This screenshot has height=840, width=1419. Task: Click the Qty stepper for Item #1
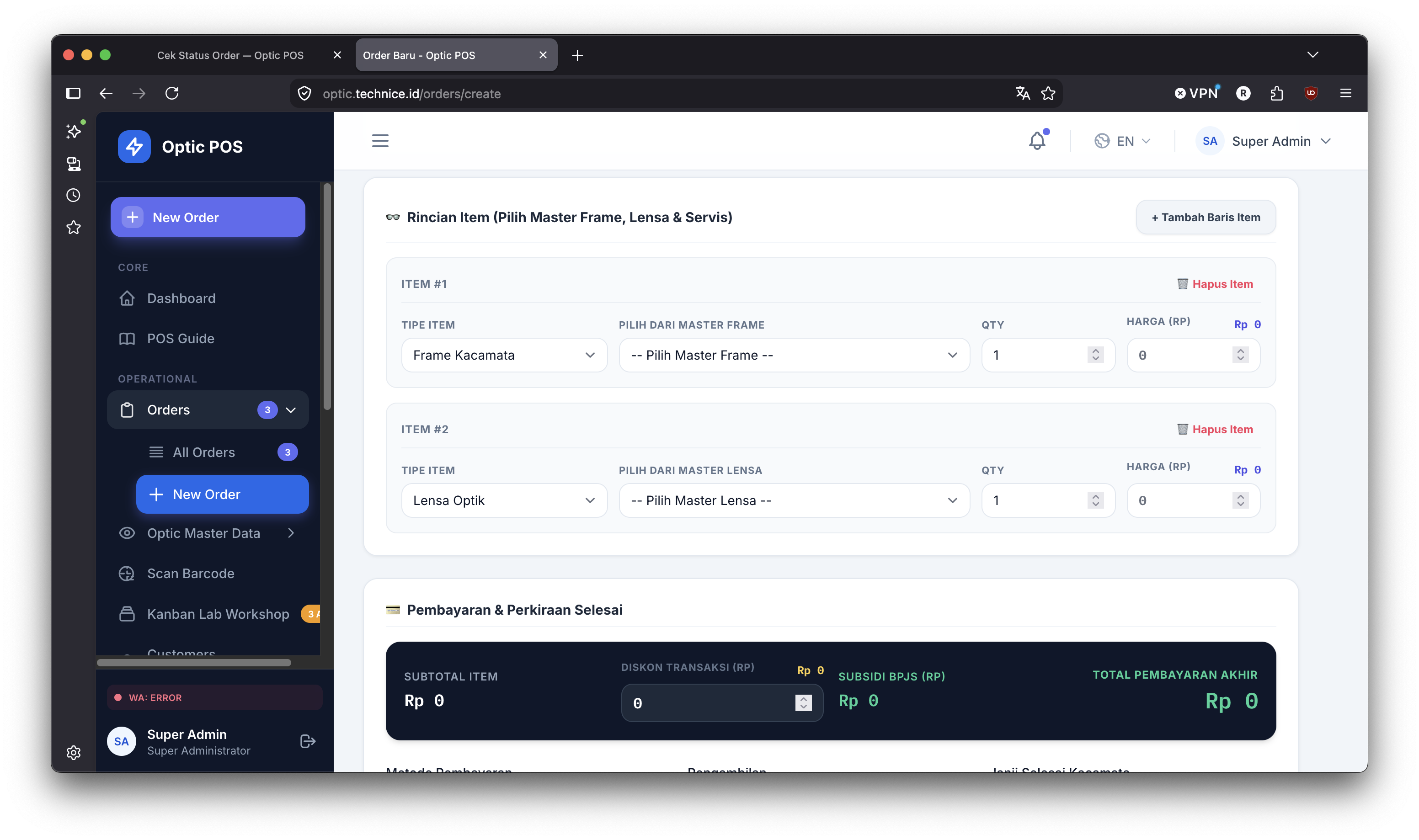tap(1095, 355)
